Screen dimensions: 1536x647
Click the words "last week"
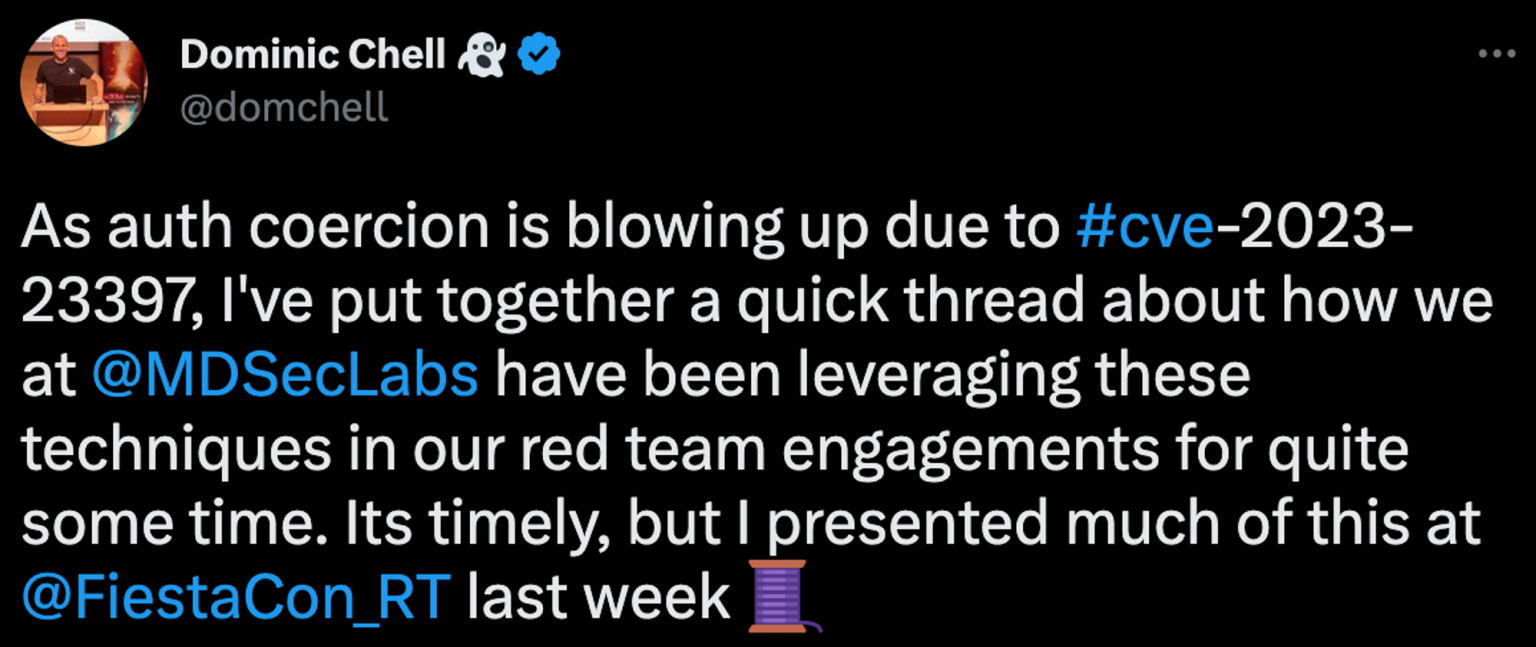(x=598, y=599)
